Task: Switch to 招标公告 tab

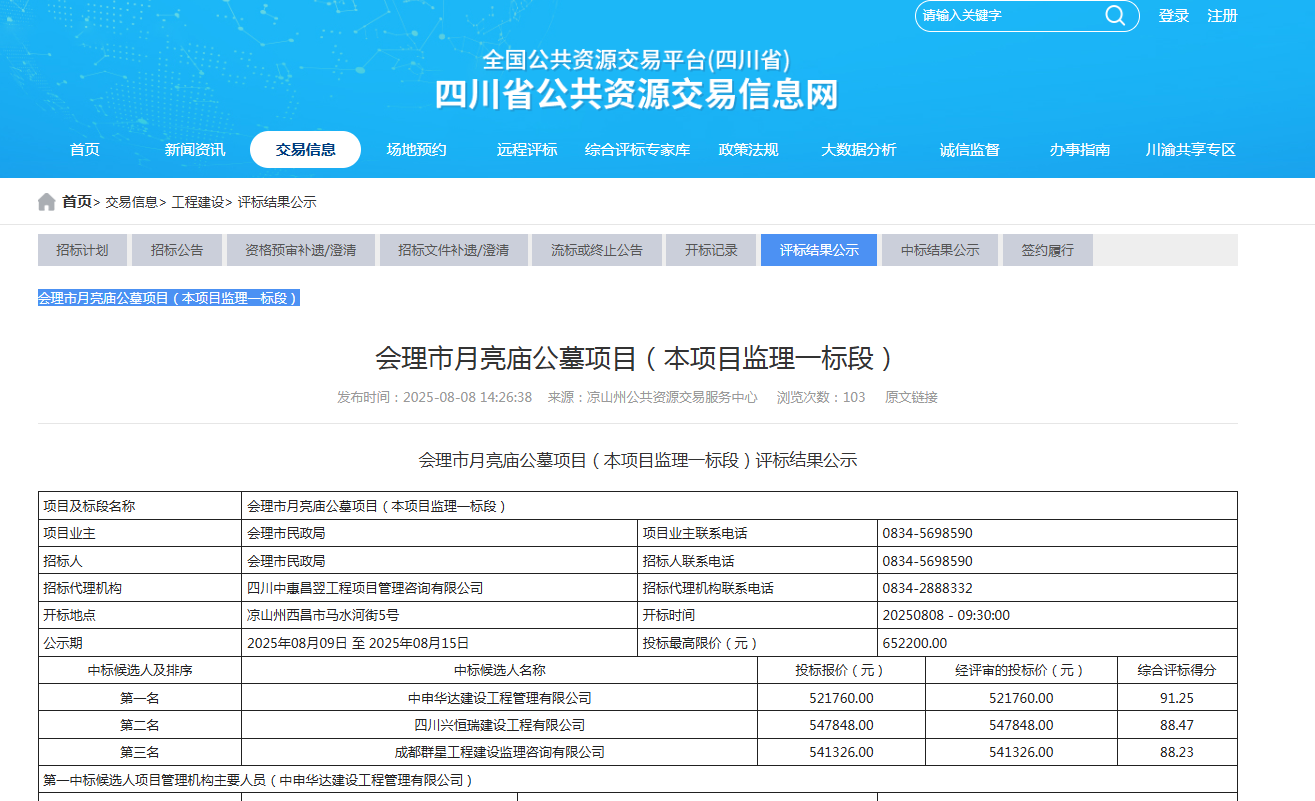Action: pyautogui.click(x=177, y=250)
